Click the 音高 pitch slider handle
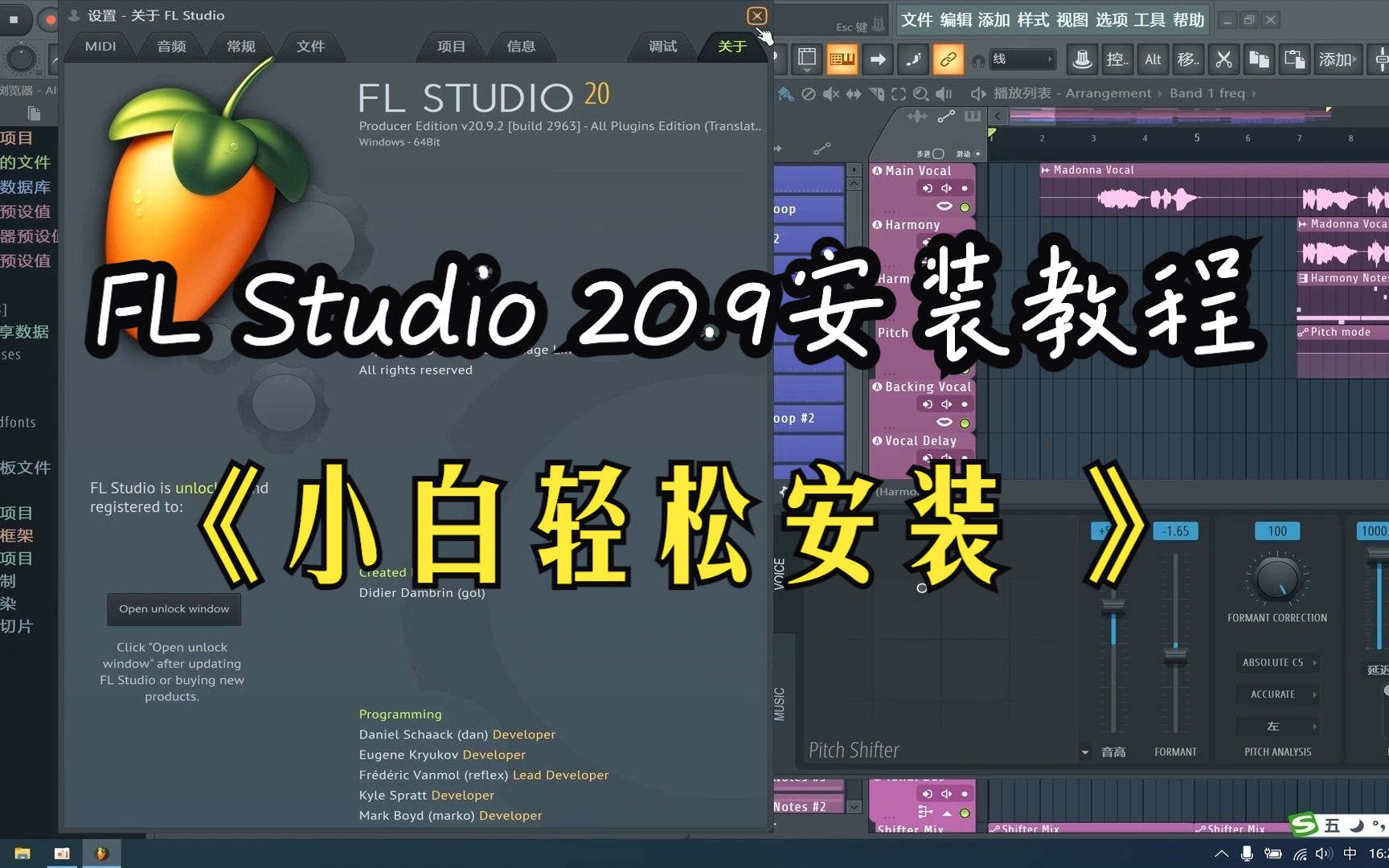The height and width of the screenshot is (868, 1389). click(1113, 607)
